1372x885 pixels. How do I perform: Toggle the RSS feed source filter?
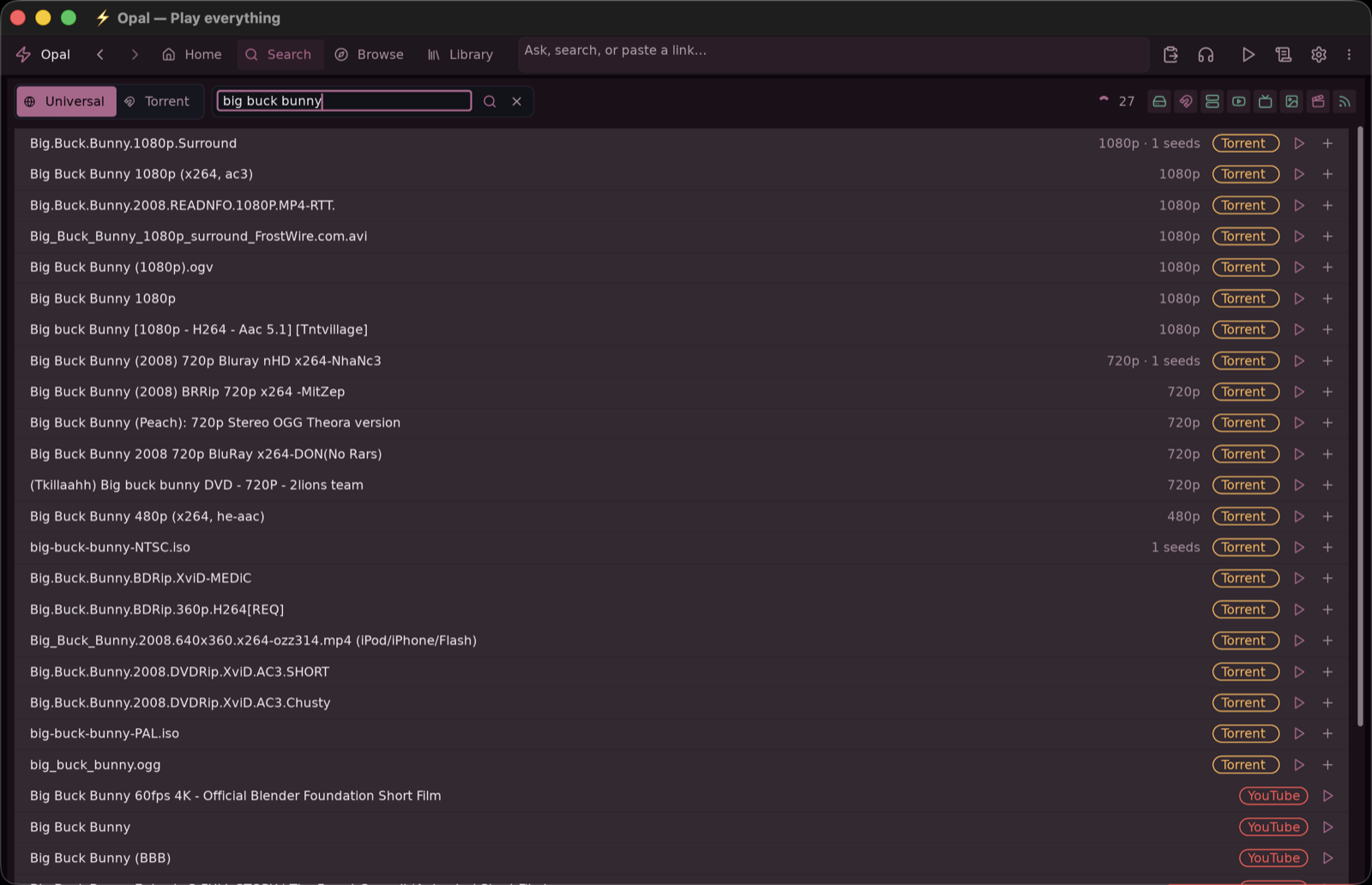pyautogui.click(x=1345, y=101)
